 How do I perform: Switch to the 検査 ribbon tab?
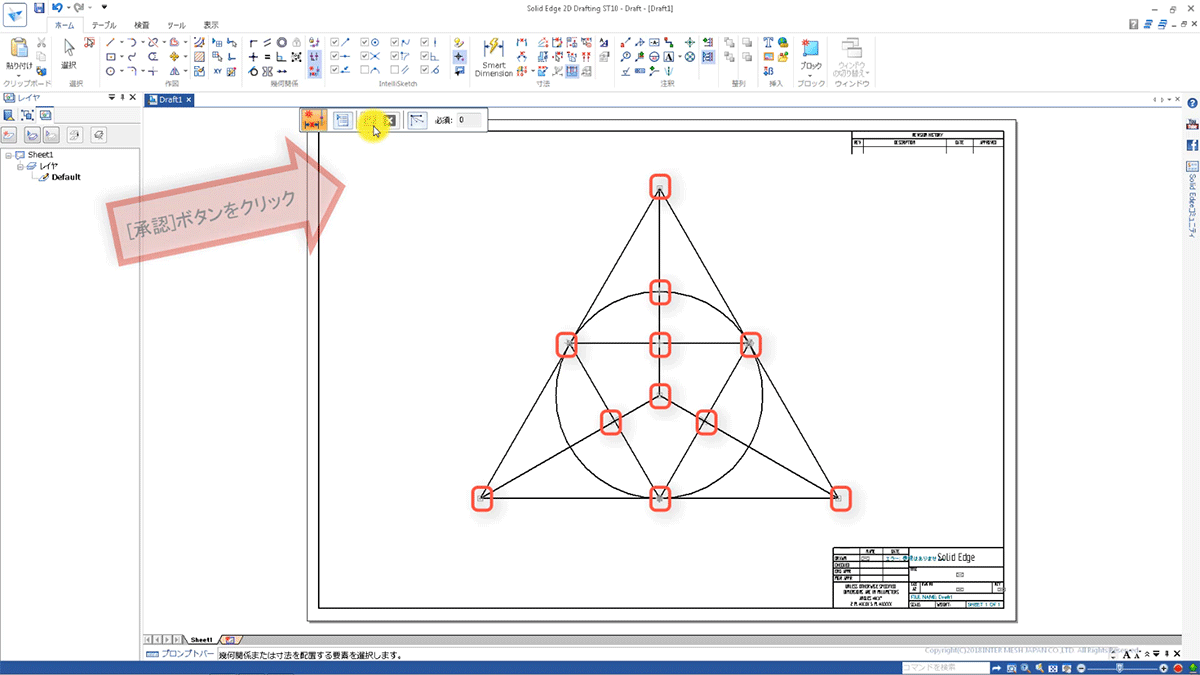click(141, 25)
